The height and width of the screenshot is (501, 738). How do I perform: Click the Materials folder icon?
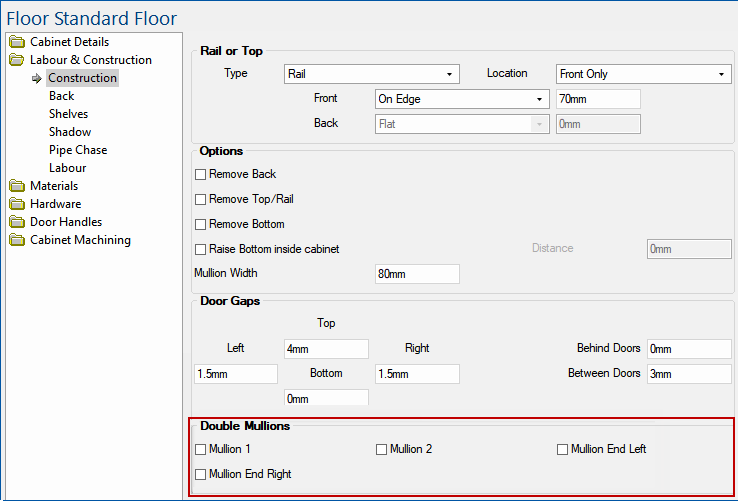click(17, 186)
